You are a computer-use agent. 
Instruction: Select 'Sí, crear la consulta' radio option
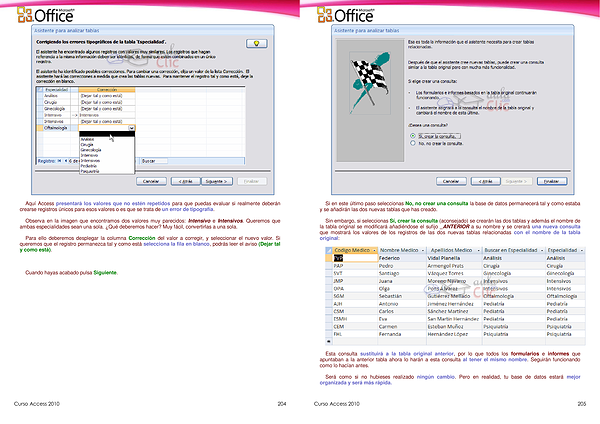[x=413, y=135]
